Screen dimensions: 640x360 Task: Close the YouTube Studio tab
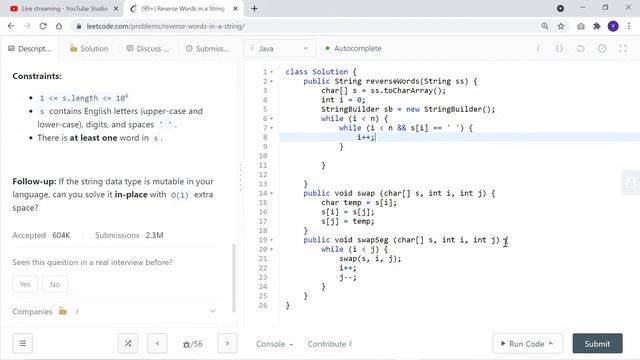coord(116,8)
